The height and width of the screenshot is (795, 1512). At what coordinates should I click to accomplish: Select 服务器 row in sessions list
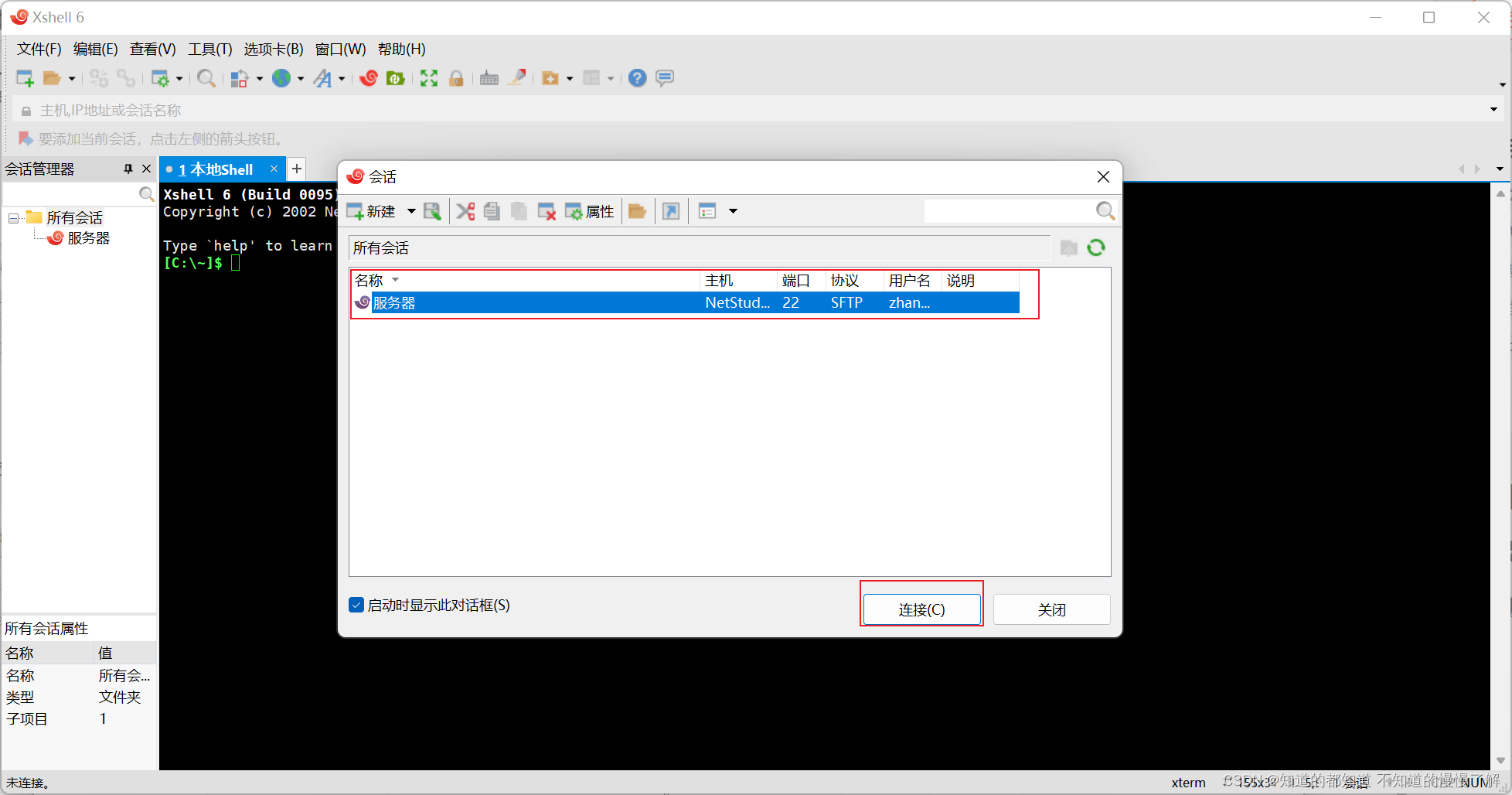click(x=686, y=302)
